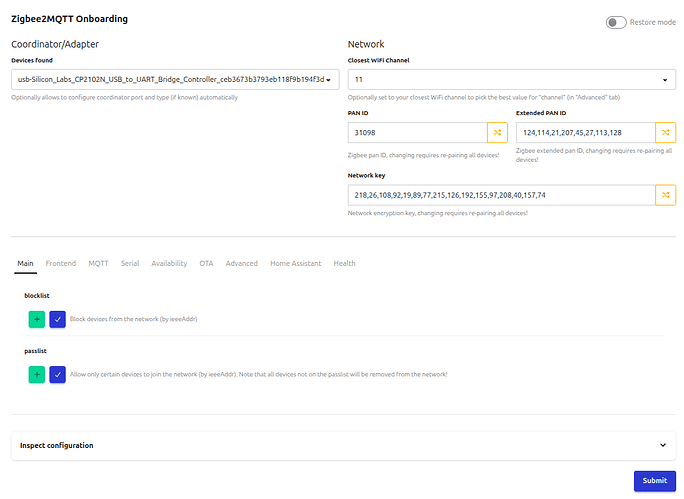Screen dimensions: 684x499
Task: Go to the Availability tab
Action: point(169,263)
